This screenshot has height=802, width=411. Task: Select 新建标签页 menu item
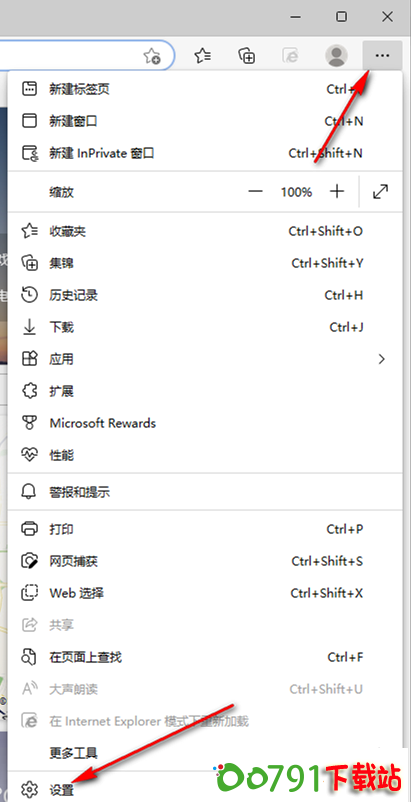click(206, 89)
